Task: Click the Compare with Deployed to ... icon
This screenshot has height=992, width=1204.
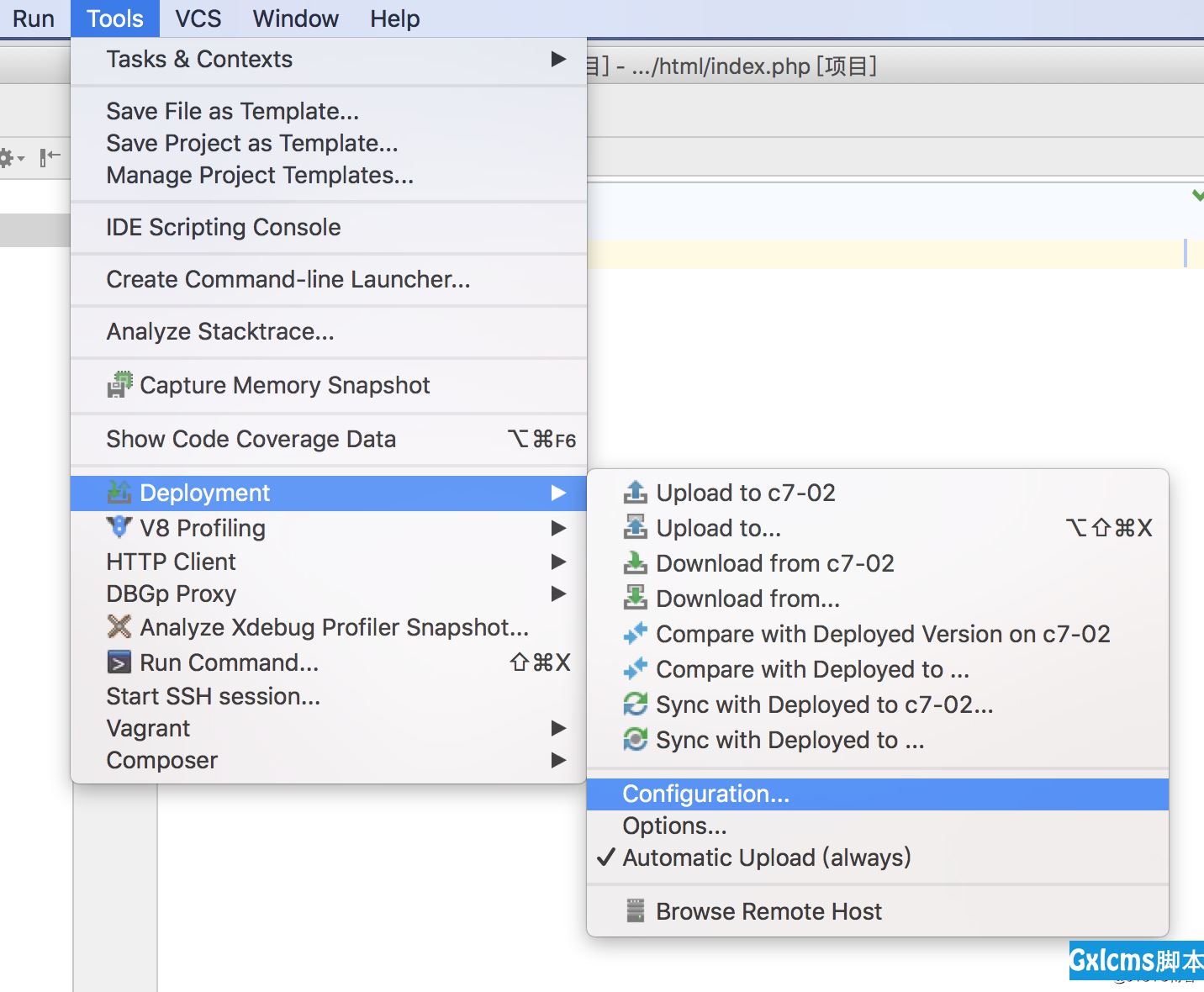Action: tap(635, 668)
